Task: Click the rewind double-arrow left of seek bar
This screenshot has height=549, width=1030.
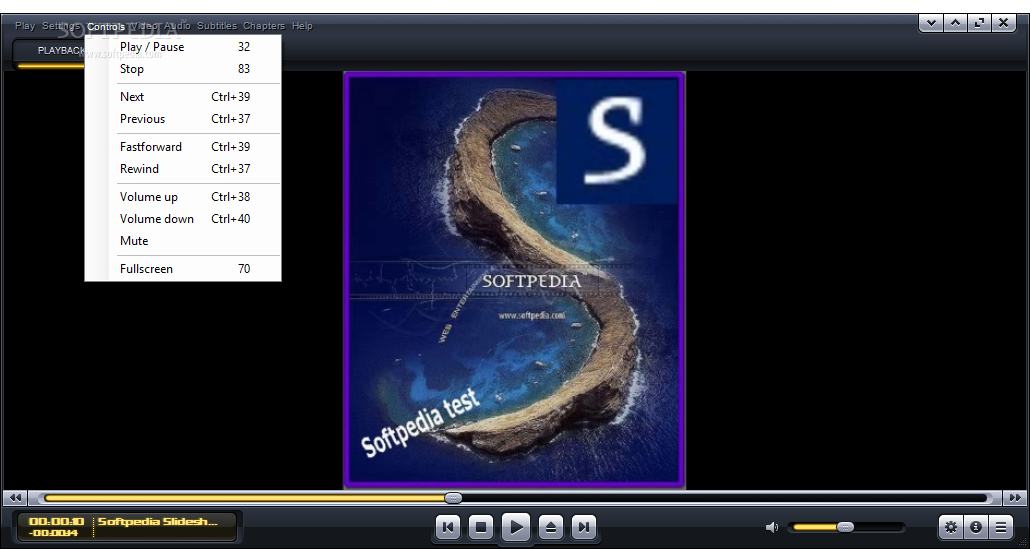Action: (x=16, y=498)
